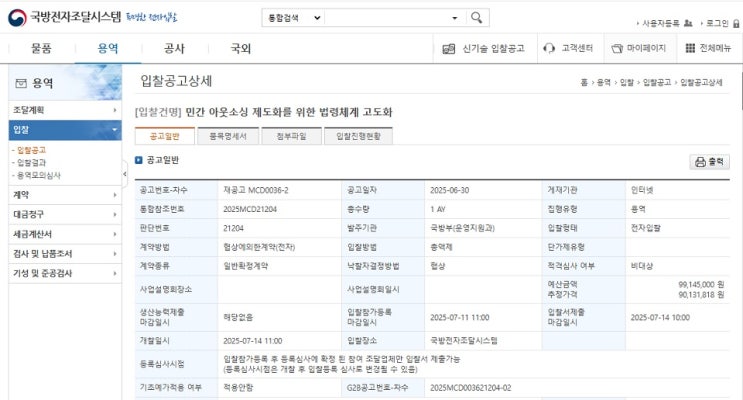
Task: Click the lock icon next to 로그인
Action: [736, 23]
